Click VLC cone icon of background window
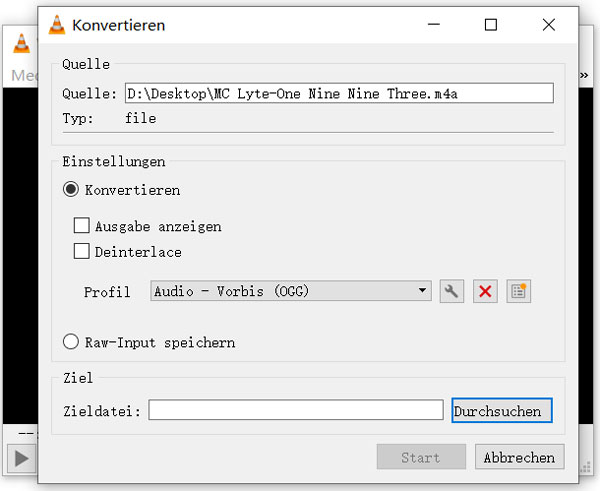 (x=19, y=42)
